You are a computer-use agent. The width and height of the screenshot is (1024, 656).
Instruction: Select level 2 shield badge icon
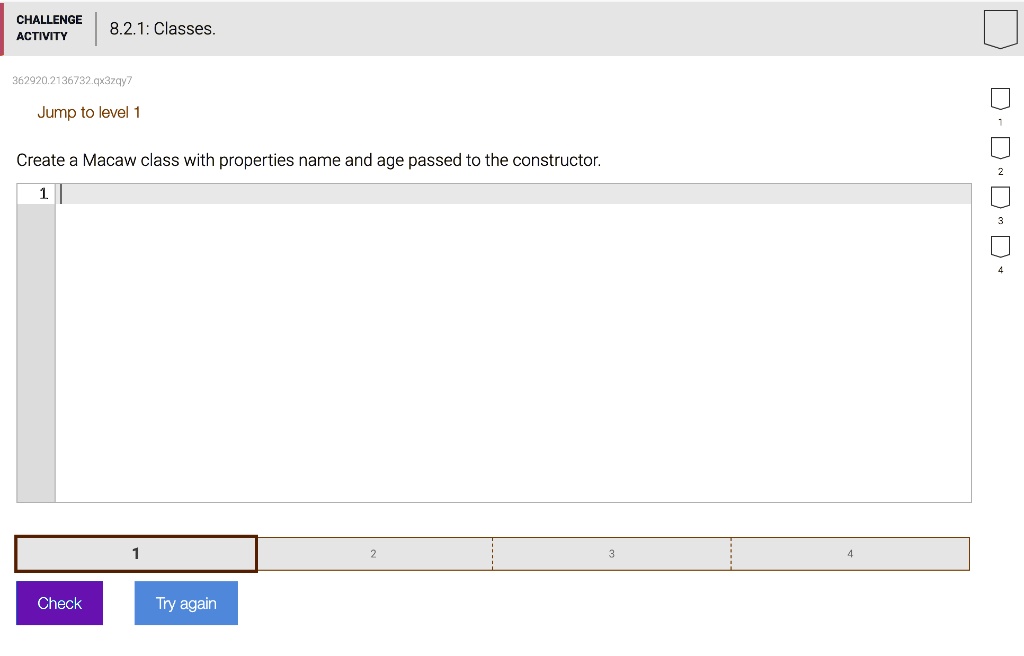1000,148
